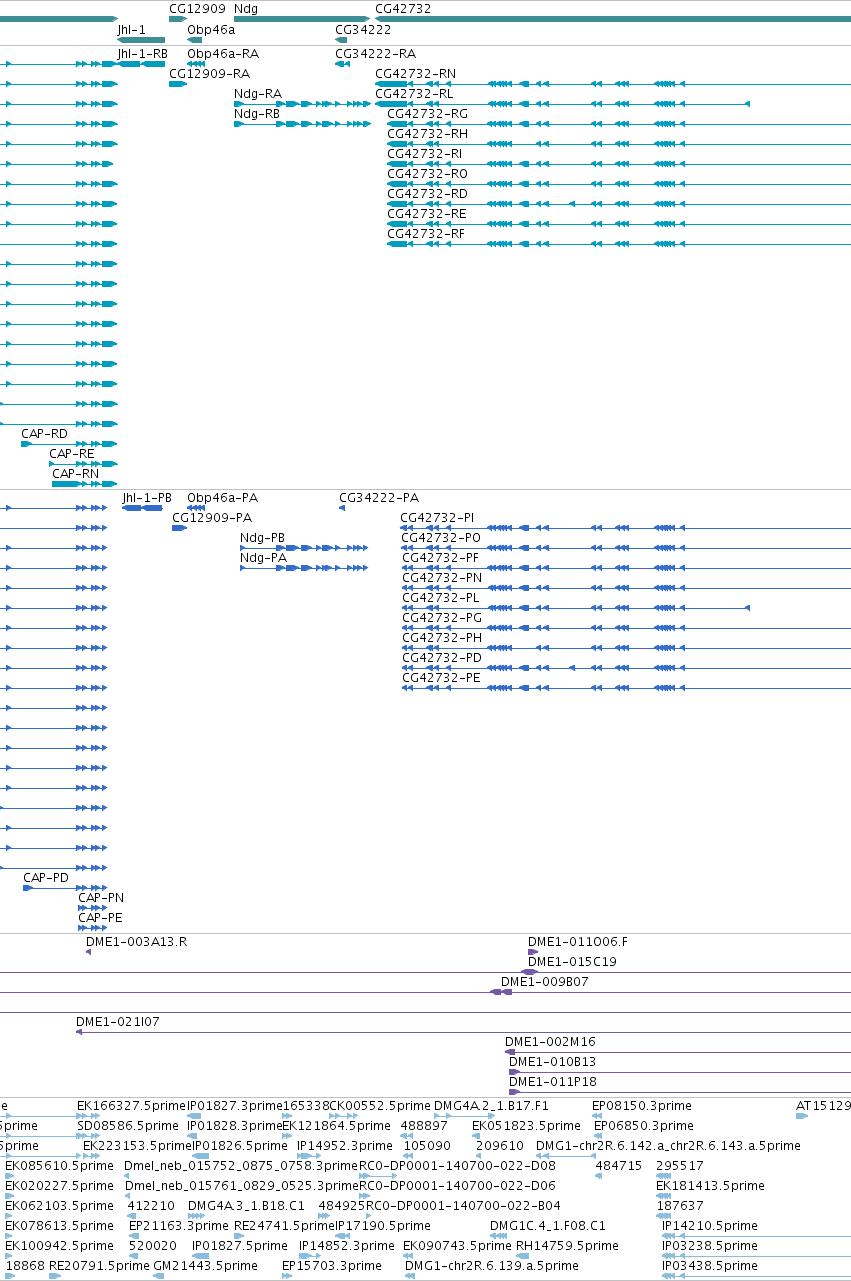This screenshot has height=1281, width=851.
Task: Select EST EK085610.5prime
Action: pos(59,1165)
